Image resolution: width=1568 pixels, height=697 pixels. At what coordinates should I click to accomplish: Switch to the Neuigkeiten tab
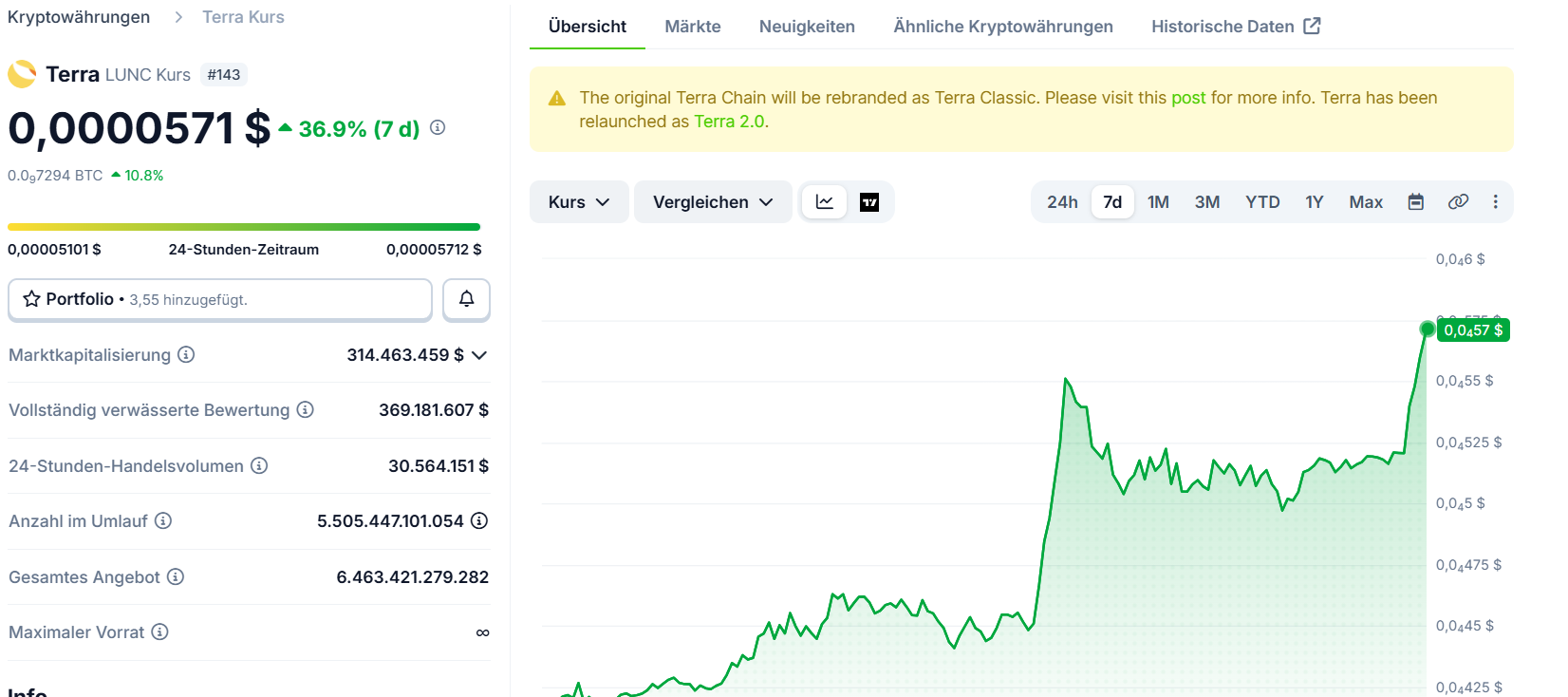(807, 27)
